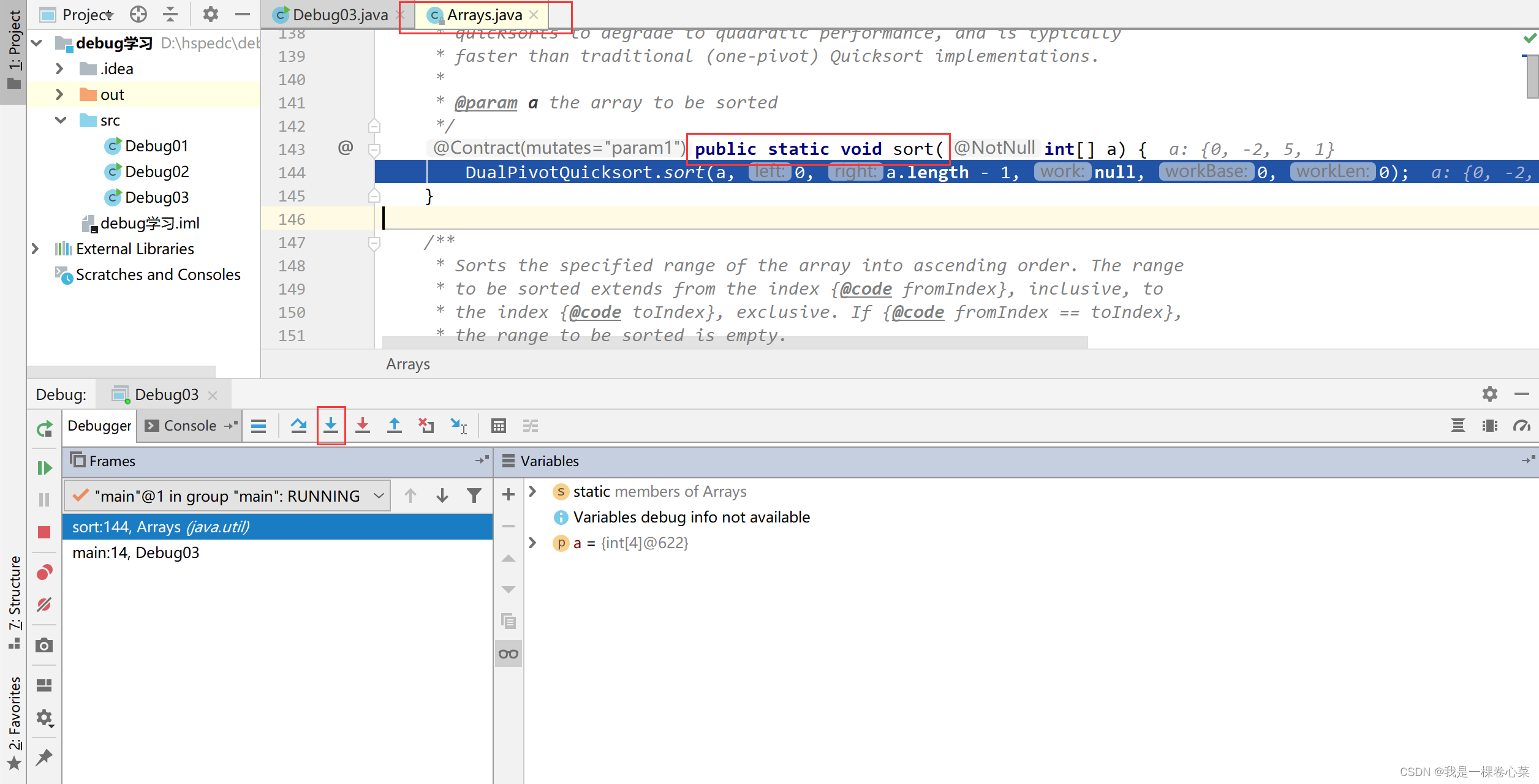The width and height of the screenshot is (1539, 784).
Task: Select the main:14, Debug03 stack frame
Action: point(136,552)
